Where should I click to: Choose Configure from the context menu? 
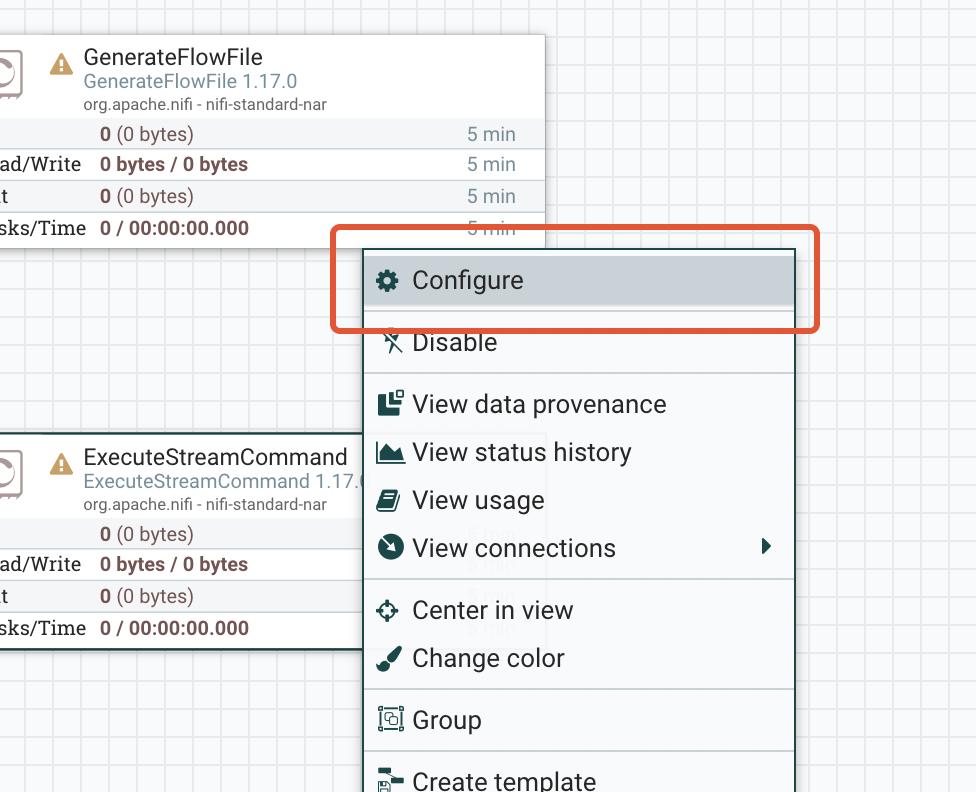(468, 281)
